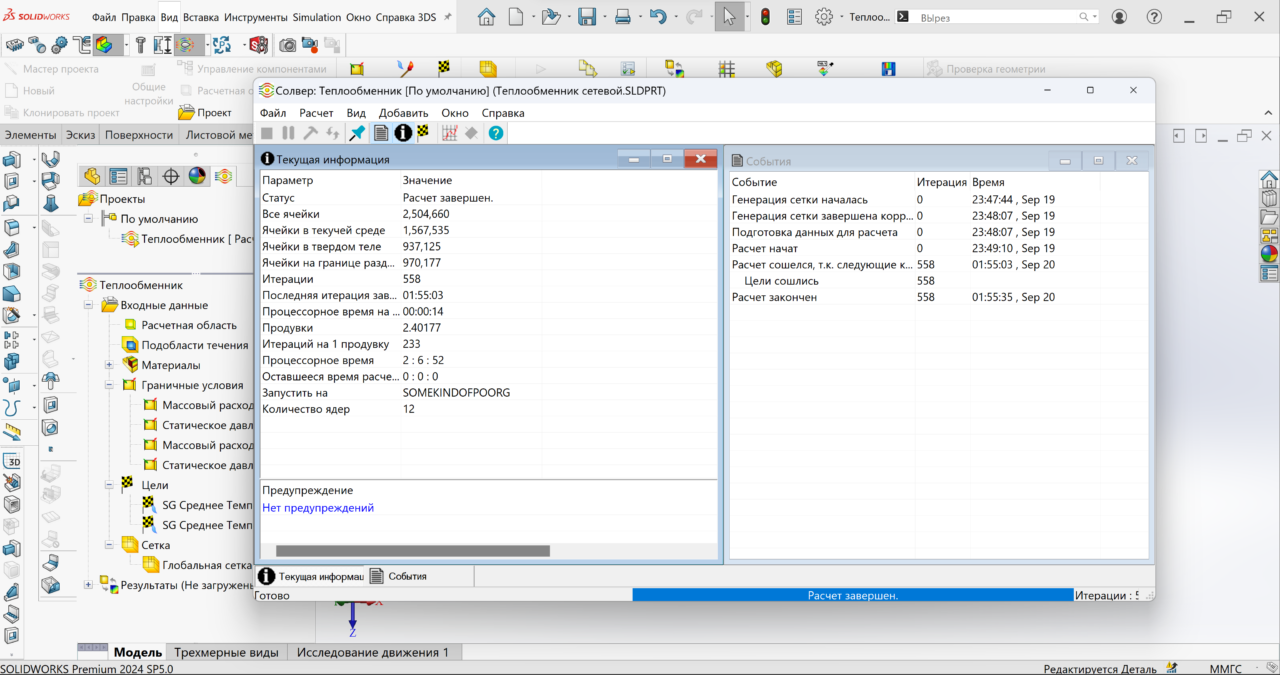This screenshot has height=675, width=1280.
Task: Open the Расчет menu in Solver window
Action: 316,113
